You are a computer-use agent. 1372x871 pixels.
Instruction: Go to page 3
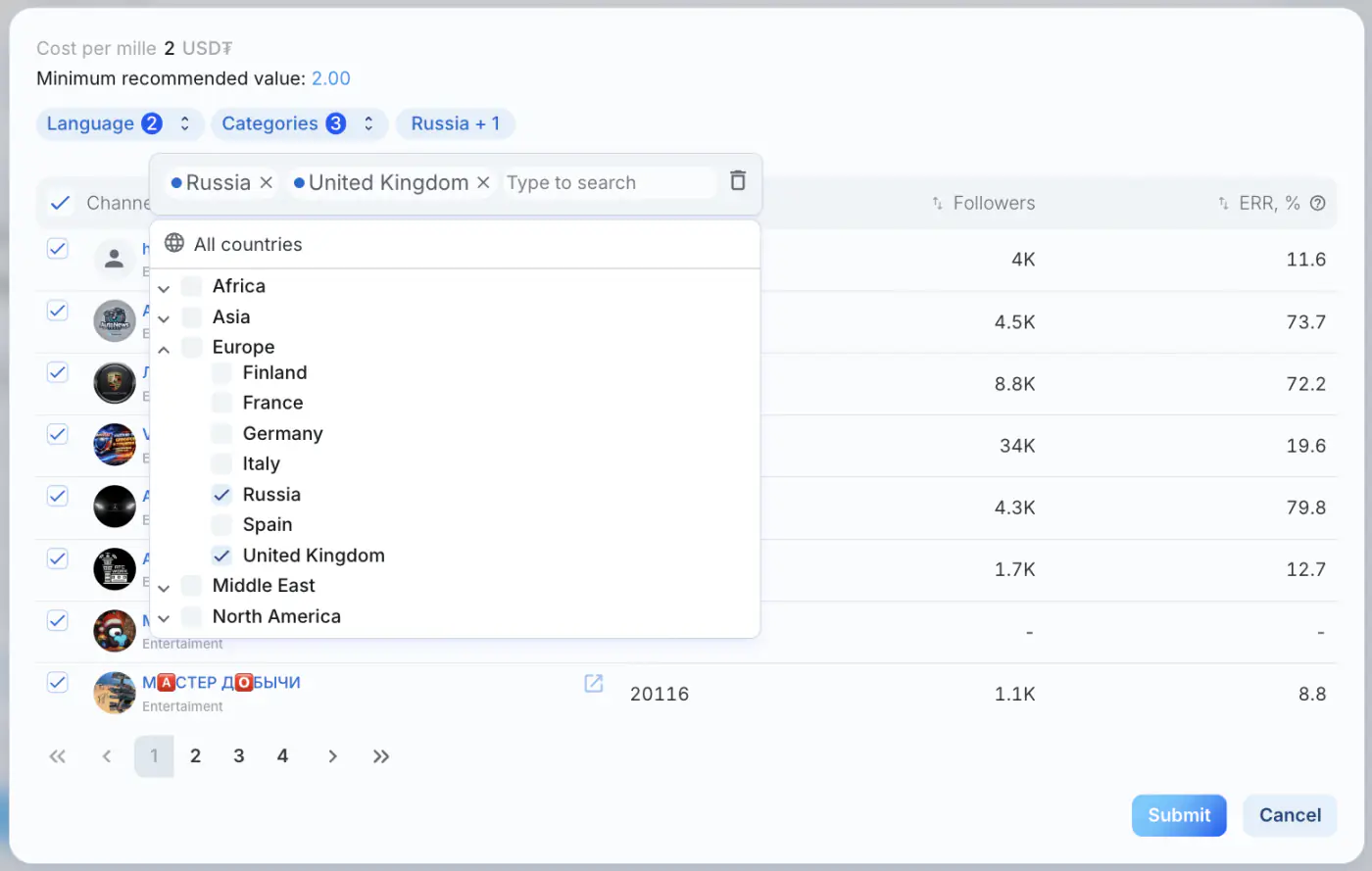click(239, 756)
